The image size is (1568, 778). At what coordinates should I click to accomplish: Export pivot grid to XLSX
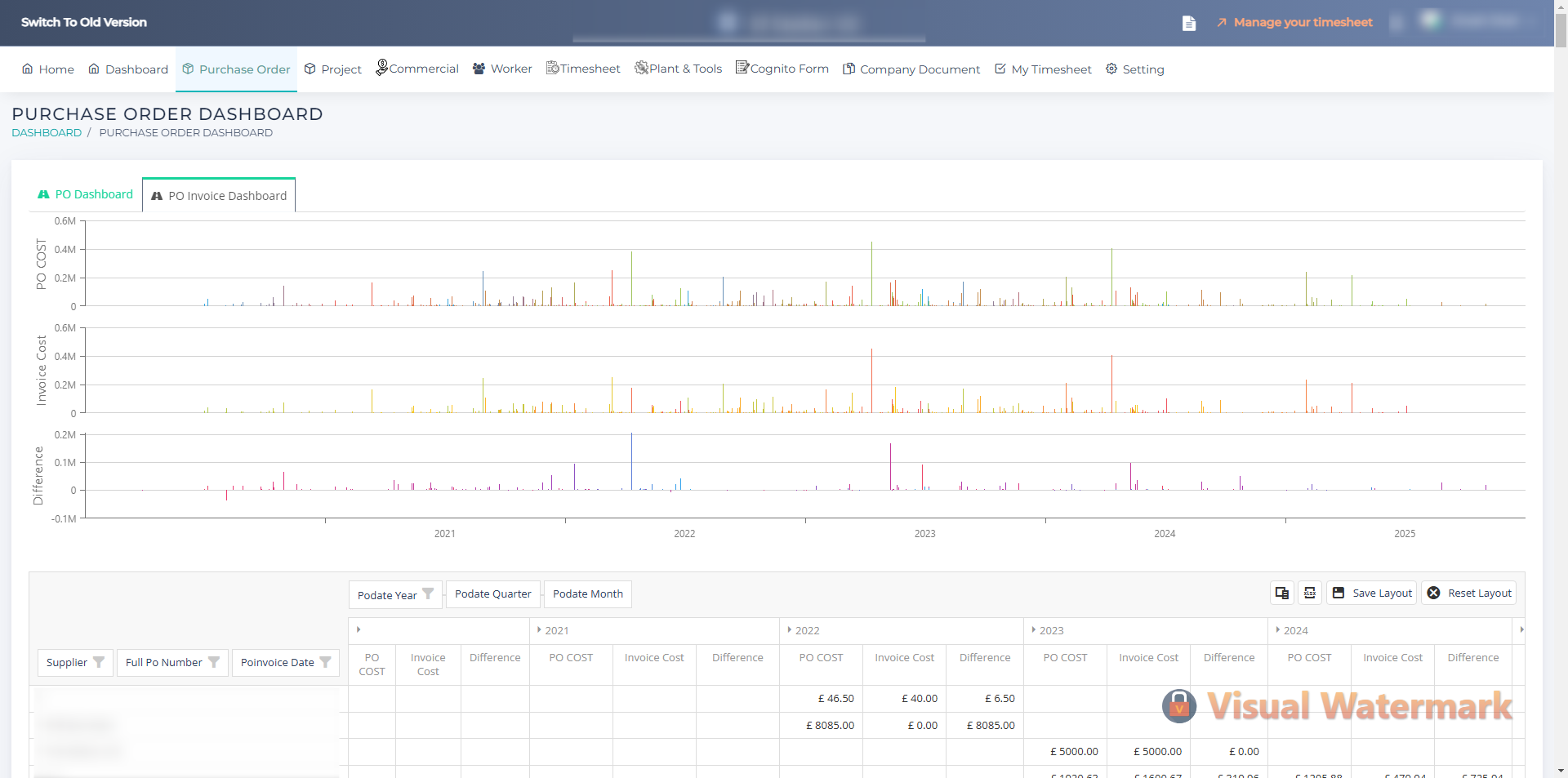1310,594
